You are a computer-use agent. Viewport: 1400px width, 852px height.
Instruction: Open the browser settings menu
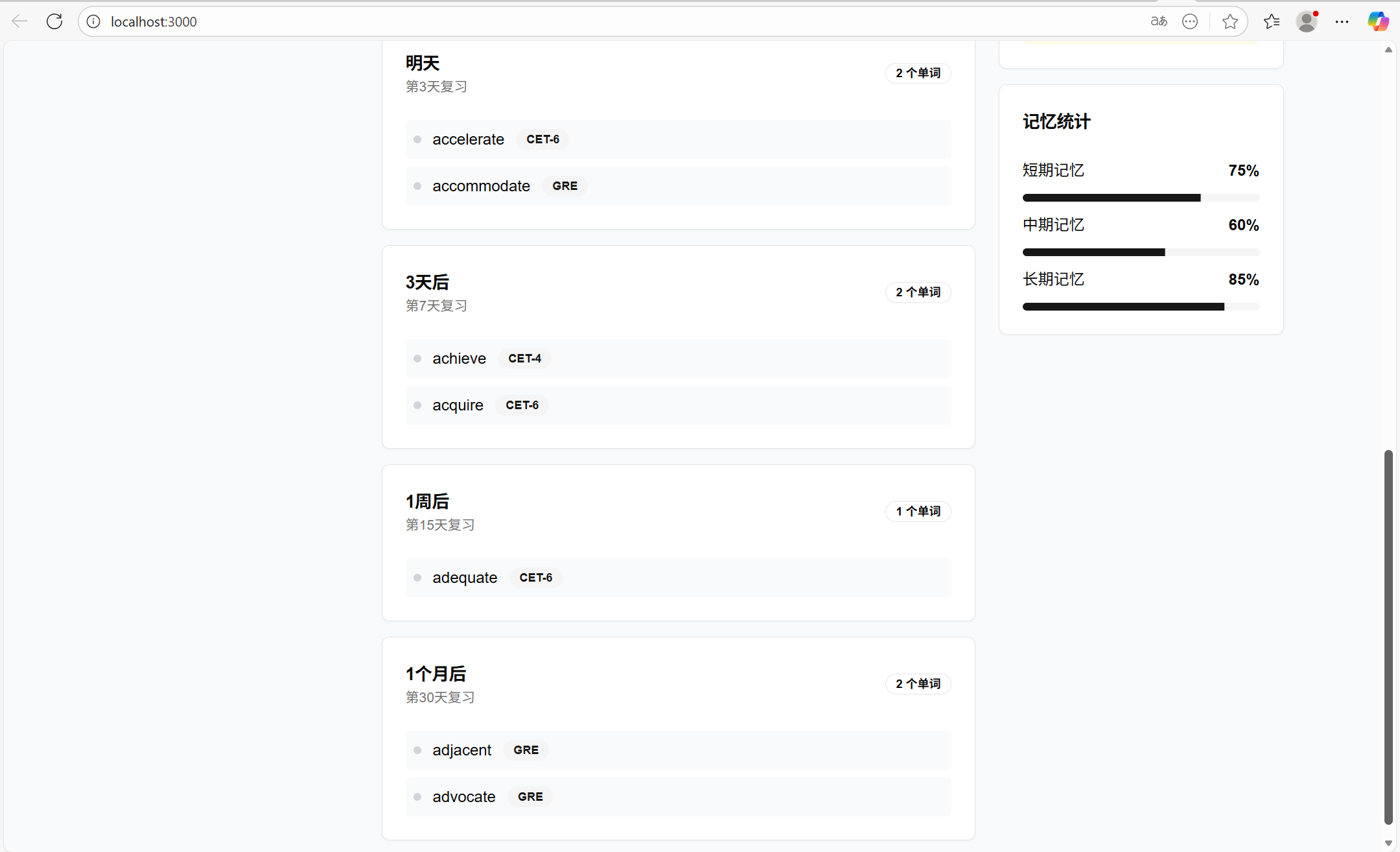[1342, 21]
